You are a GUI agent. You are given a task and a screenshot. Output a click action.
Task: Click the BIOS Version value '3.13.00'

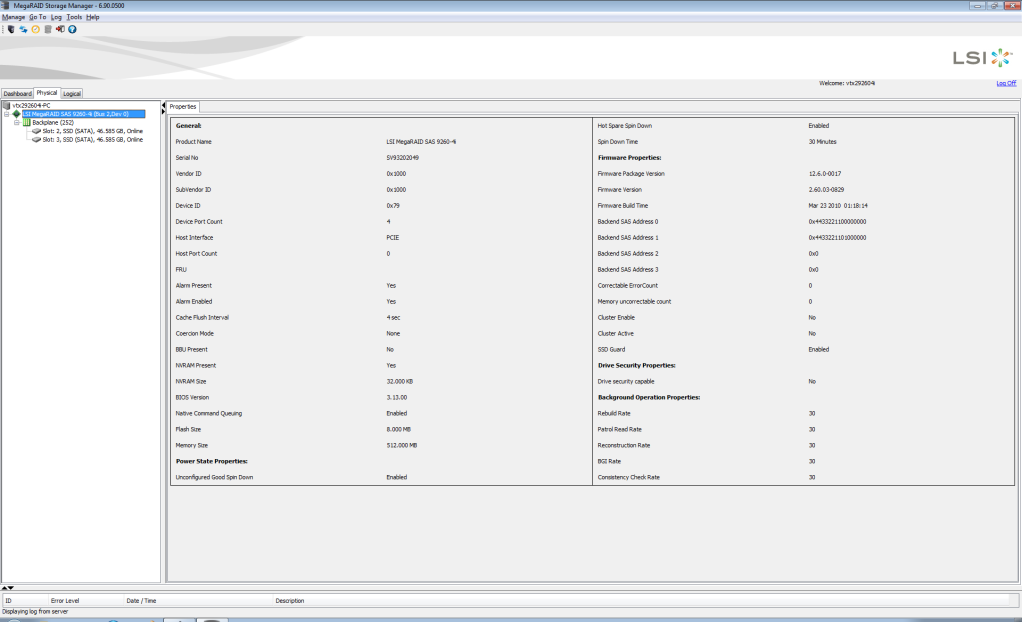point(396,397)
